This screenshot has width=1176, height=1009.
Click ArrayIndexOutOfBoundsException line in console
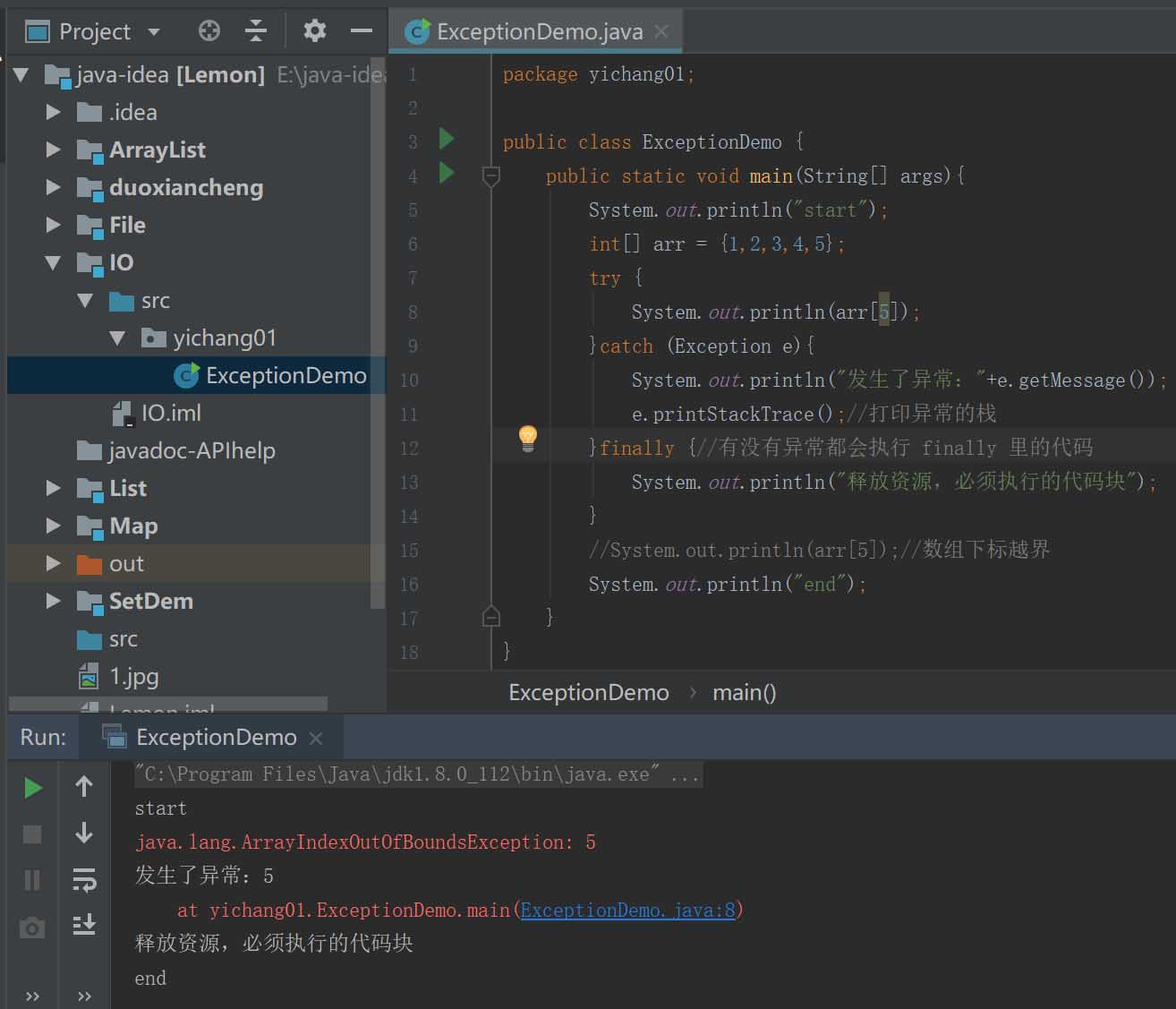click(x=365, y=842)
